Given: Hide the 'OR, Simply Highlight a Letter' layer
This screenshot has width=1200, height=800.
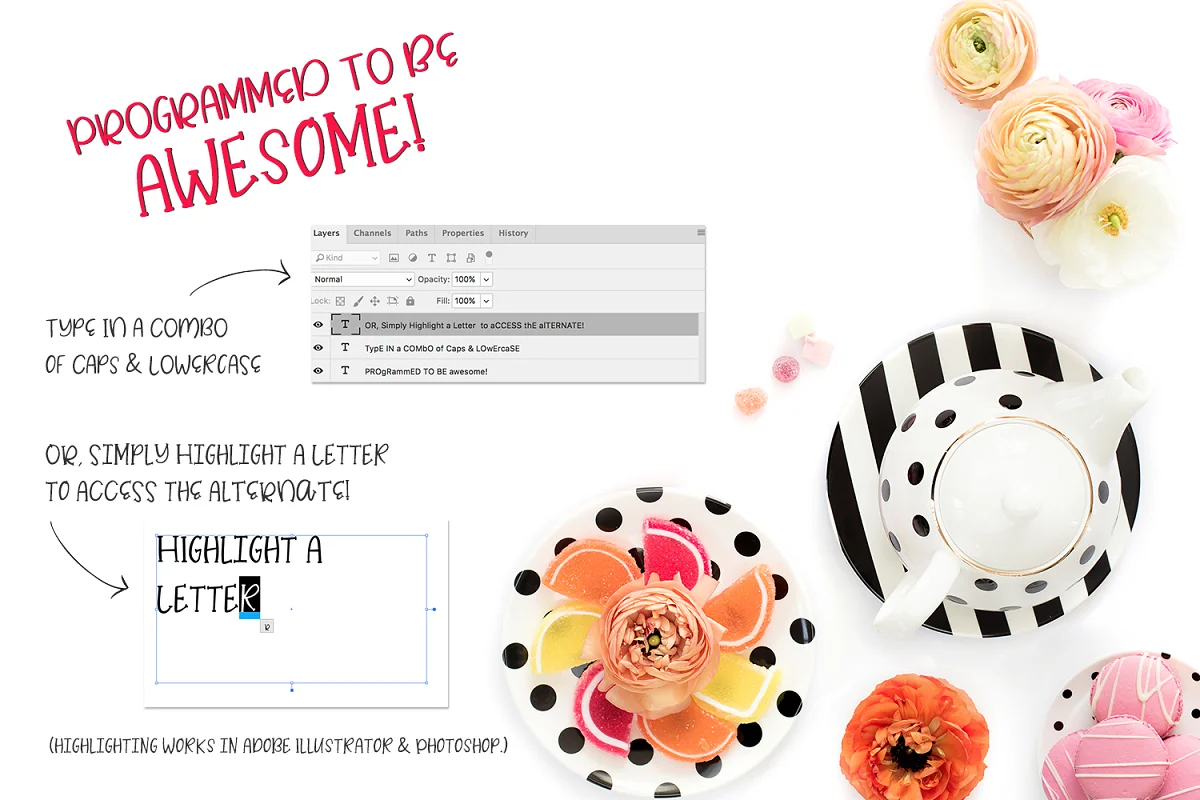Looking at the screenshot, I should (x=318, y=324).
